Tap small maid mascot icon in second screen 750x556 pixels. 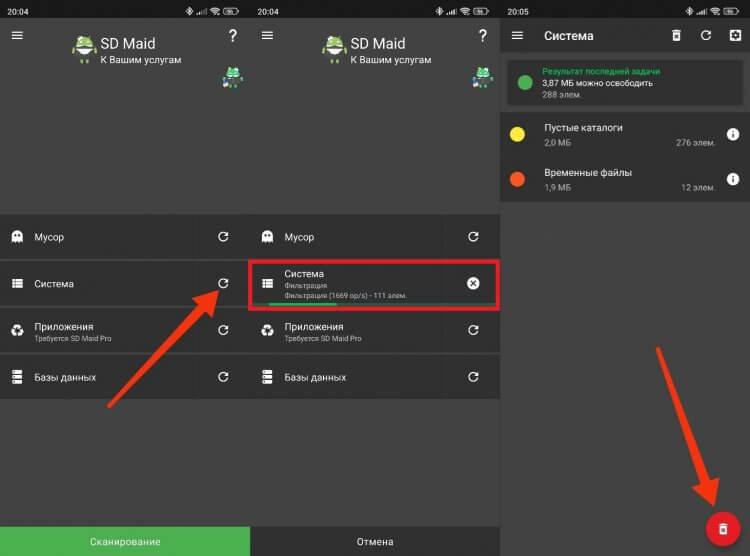pos(483,77)
